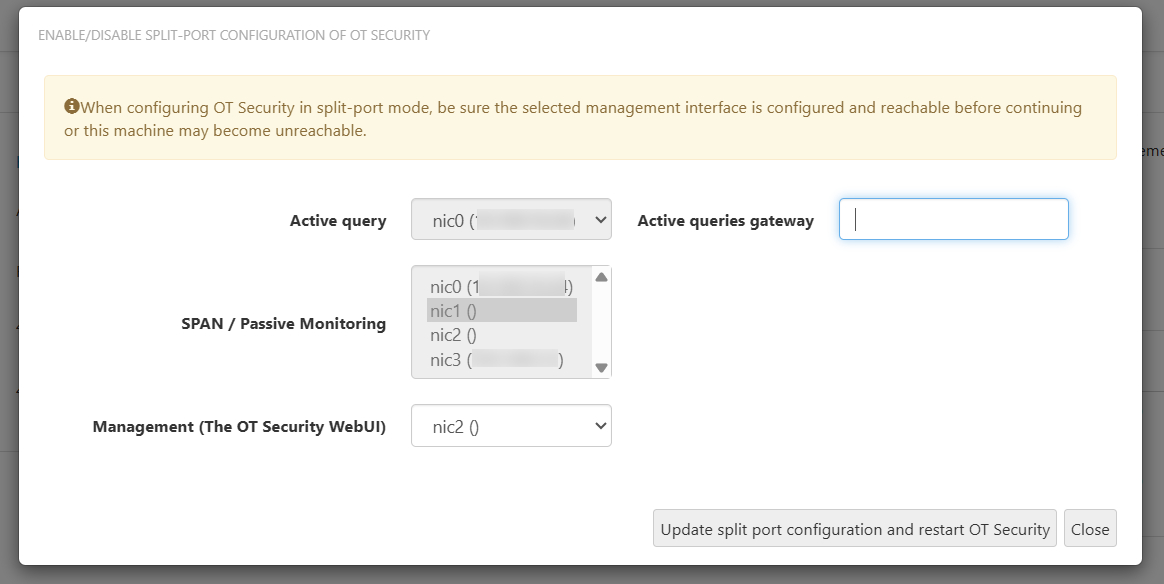The height and width of the screenshot is (584, 1164).
Task: Click the Active query label
Action: [x=338, y=221]
